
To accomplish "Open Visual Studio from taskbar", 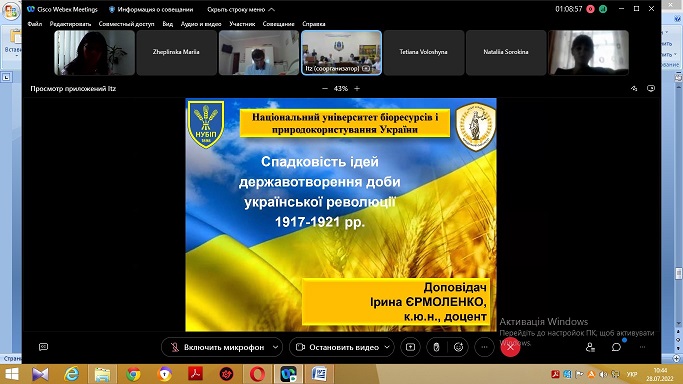I will point(40,374).
